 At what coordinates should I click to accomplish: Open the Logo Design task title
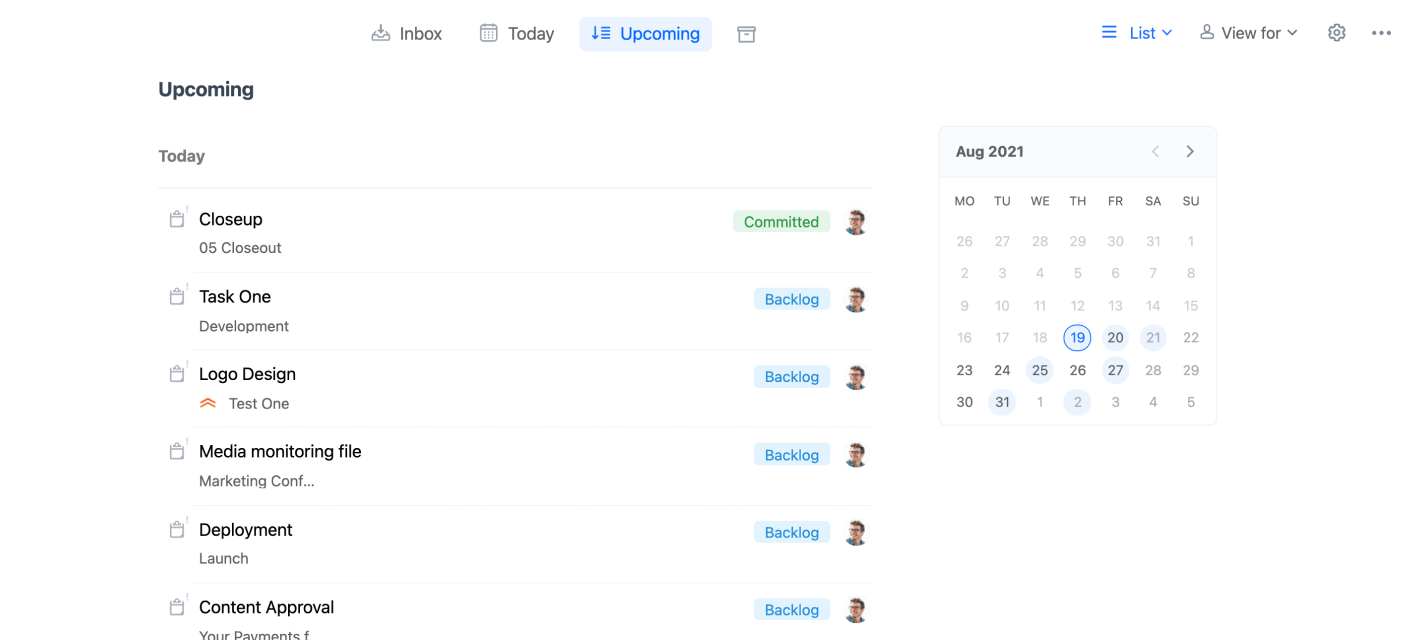247,374
